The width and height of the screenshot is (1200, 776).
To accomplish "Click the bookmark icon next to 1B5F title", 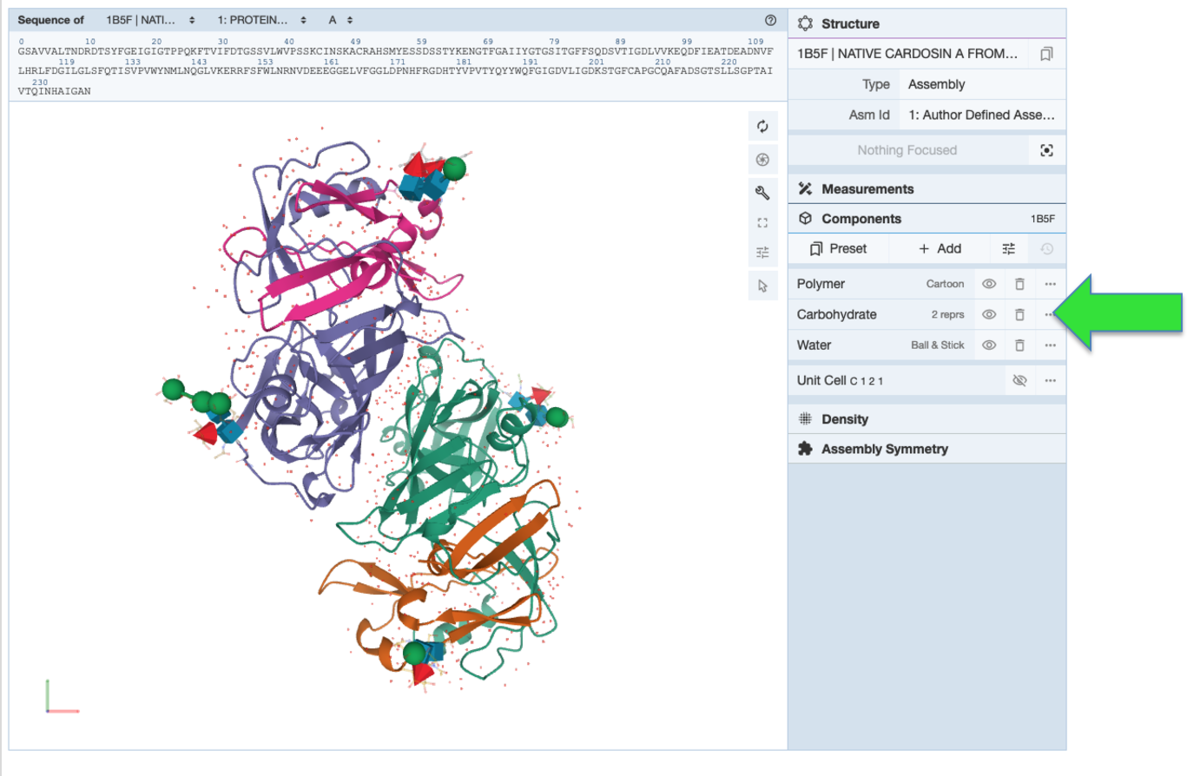I will pos(1046,53).
